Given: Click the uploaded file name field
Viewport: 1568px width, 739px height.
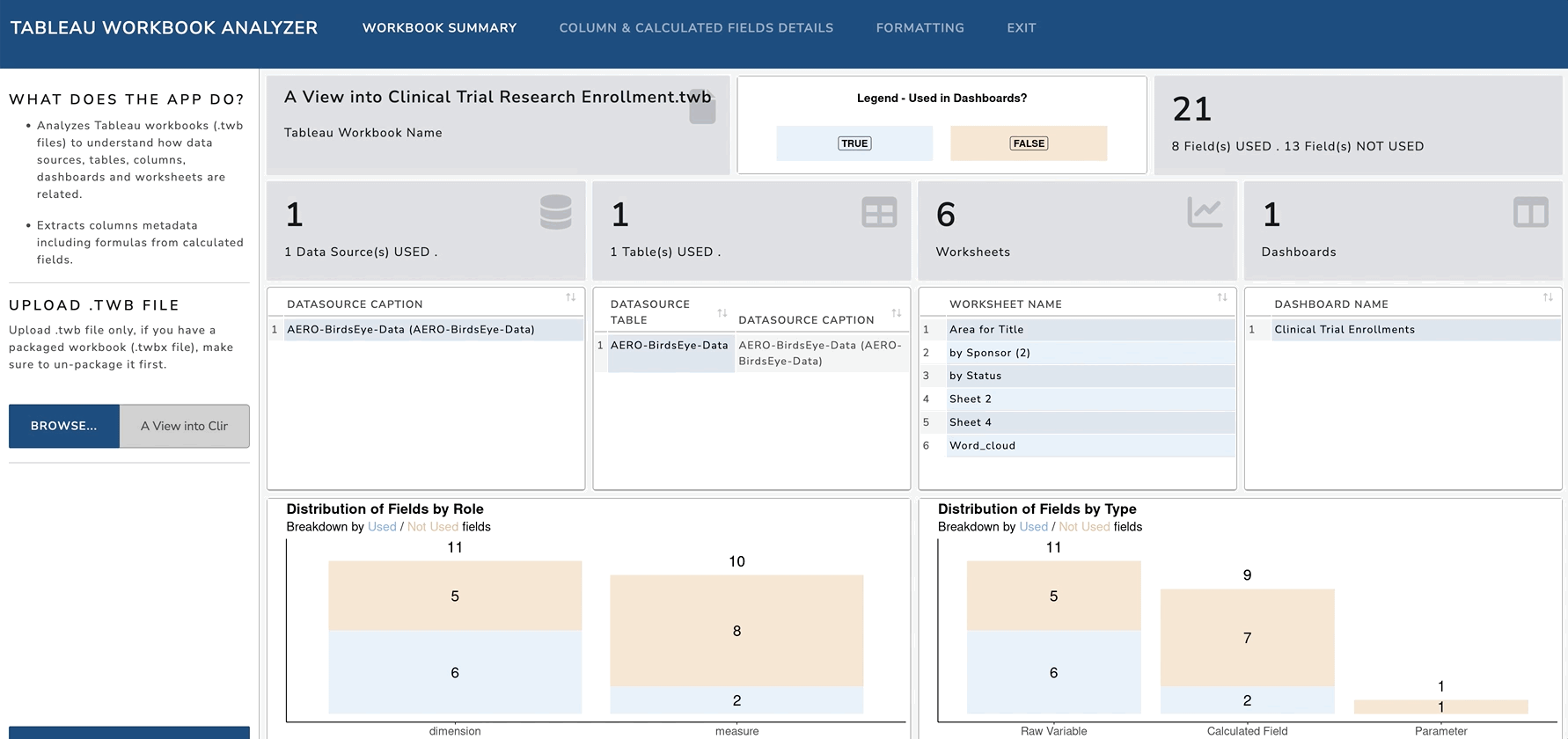Looking at the screenshot, I should (184, 426).
